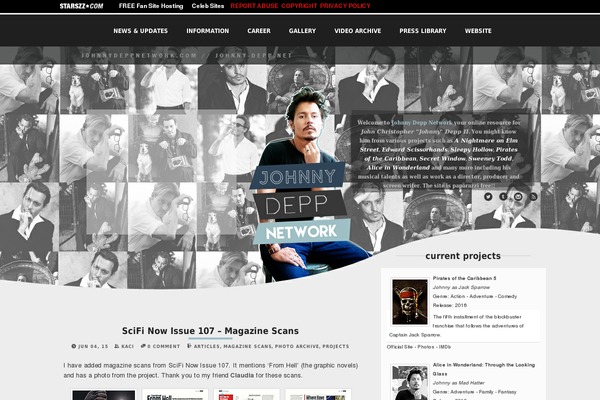Click the Johnny Depp Network link in welcome text
This screenshot has height=400, width=600.
point(422,122)
